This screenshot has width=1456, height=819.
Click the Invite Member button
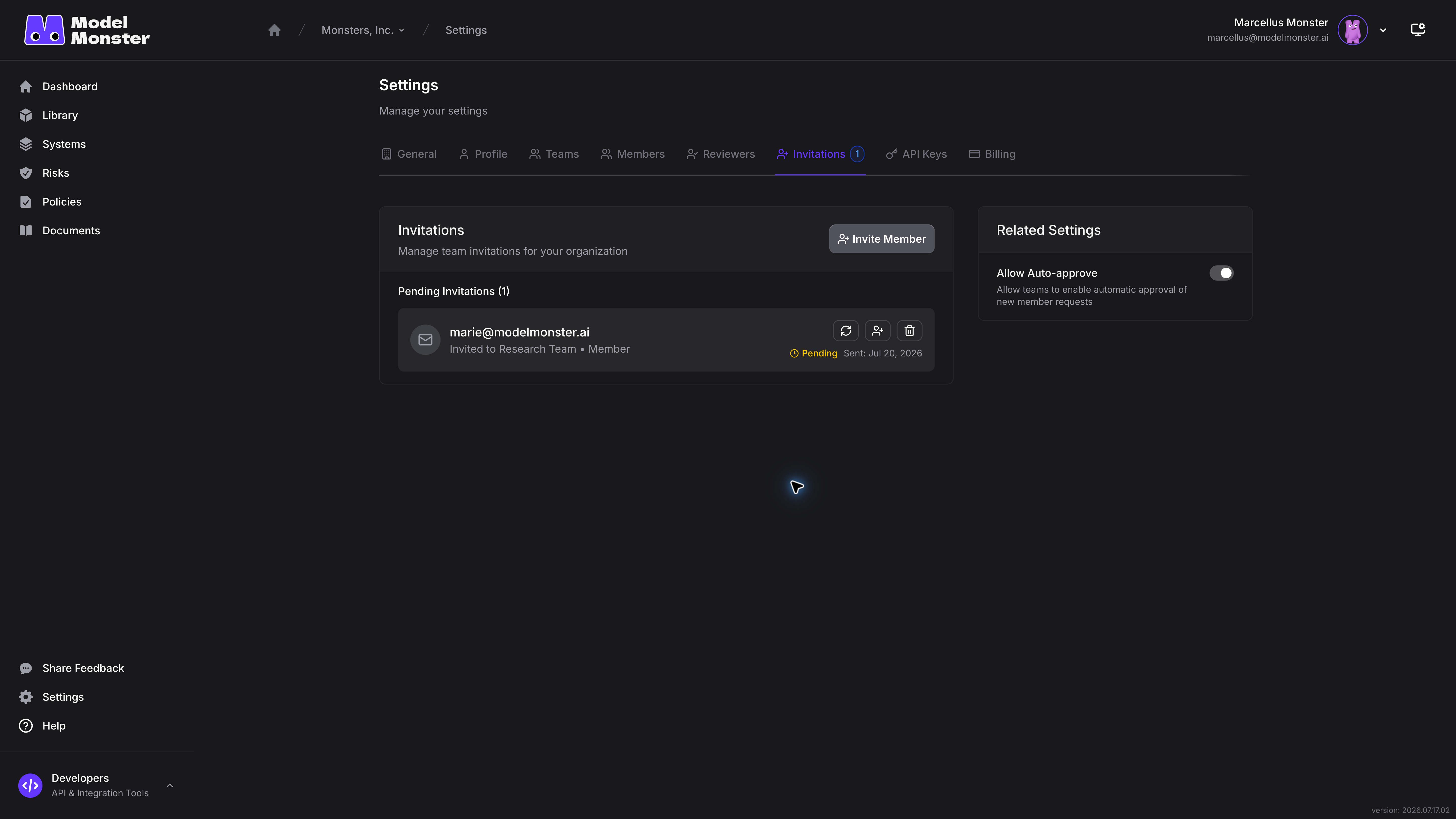tap(882, 239)
